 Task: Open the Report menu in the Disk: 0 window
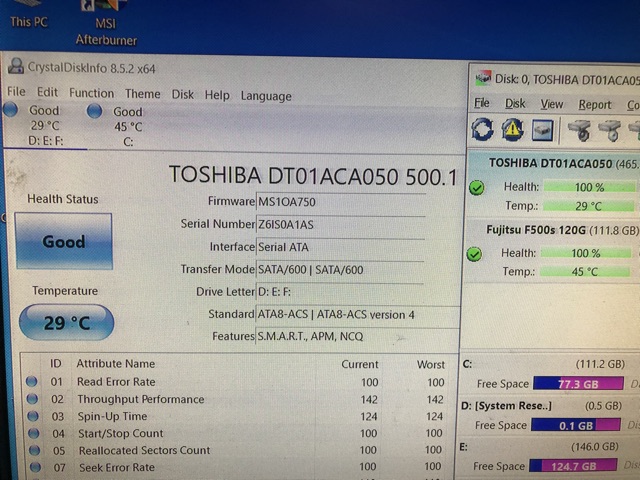[595, 105]
